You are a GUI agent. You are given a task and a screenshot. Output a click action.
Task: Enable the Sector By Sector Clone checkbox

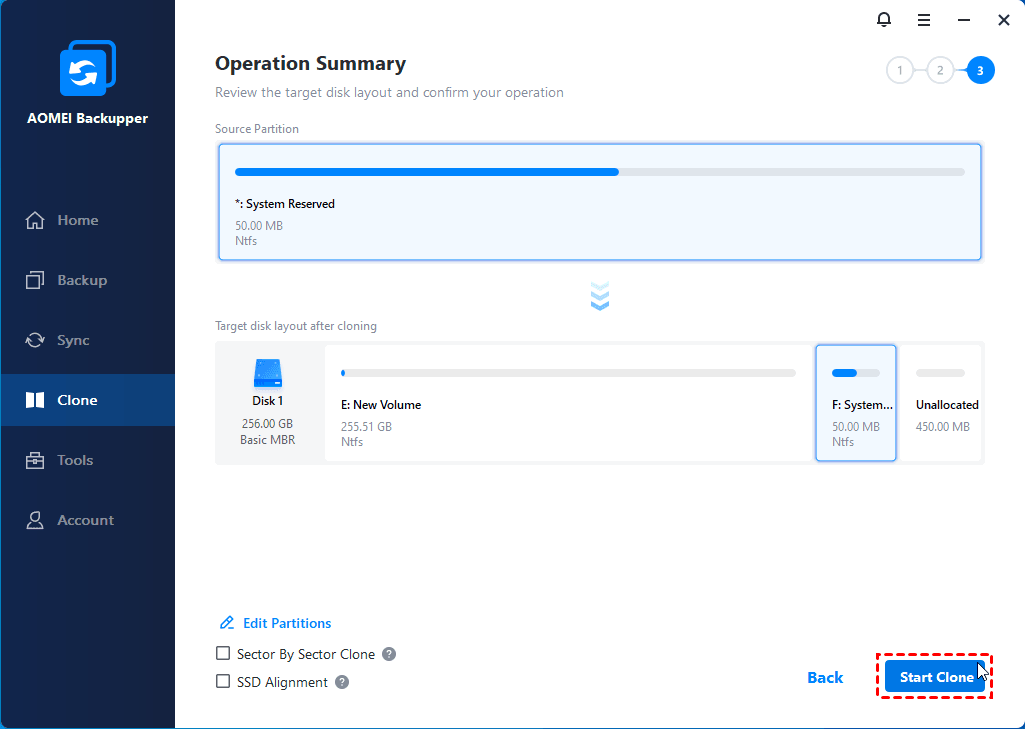click(x=223, y=654)
